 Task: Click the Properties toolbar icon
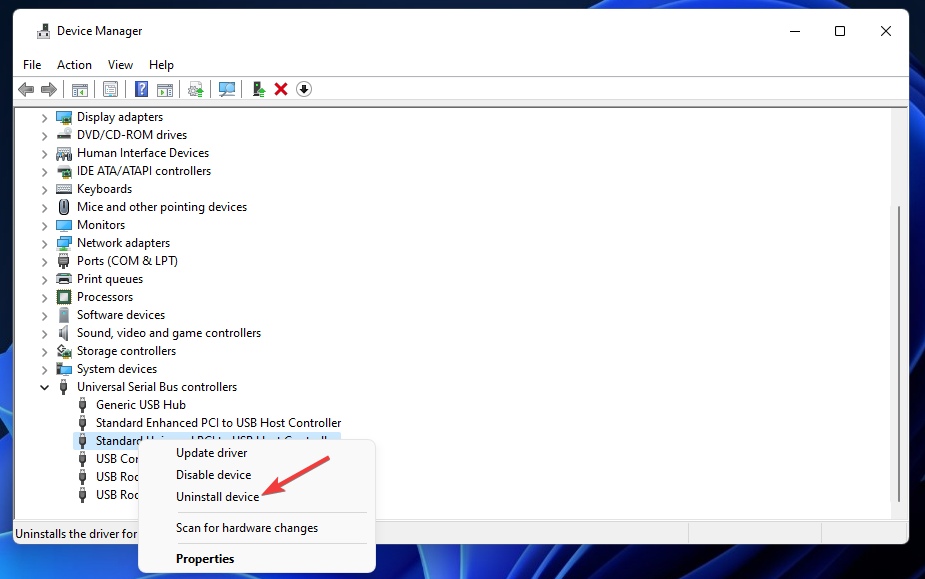point(110,89)
